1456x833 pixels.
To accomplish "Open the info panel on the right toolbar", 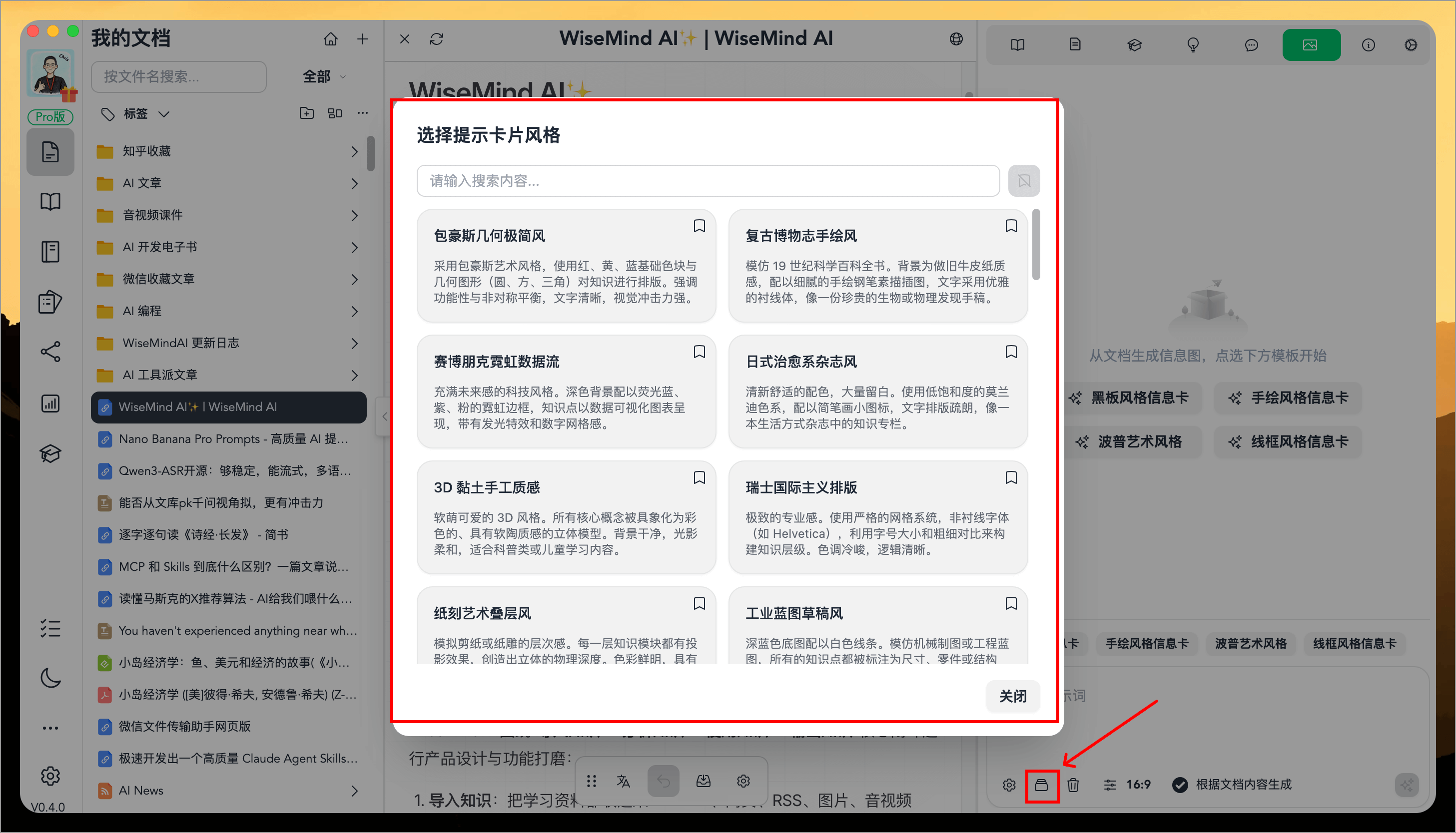I will [1369, 44].
